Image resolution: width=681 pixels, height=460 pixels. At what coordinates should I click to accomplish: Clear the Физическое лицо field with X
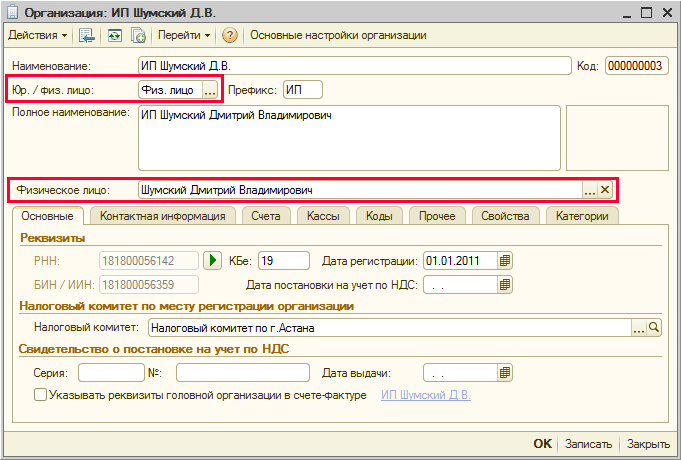click(x=605, y=189)
